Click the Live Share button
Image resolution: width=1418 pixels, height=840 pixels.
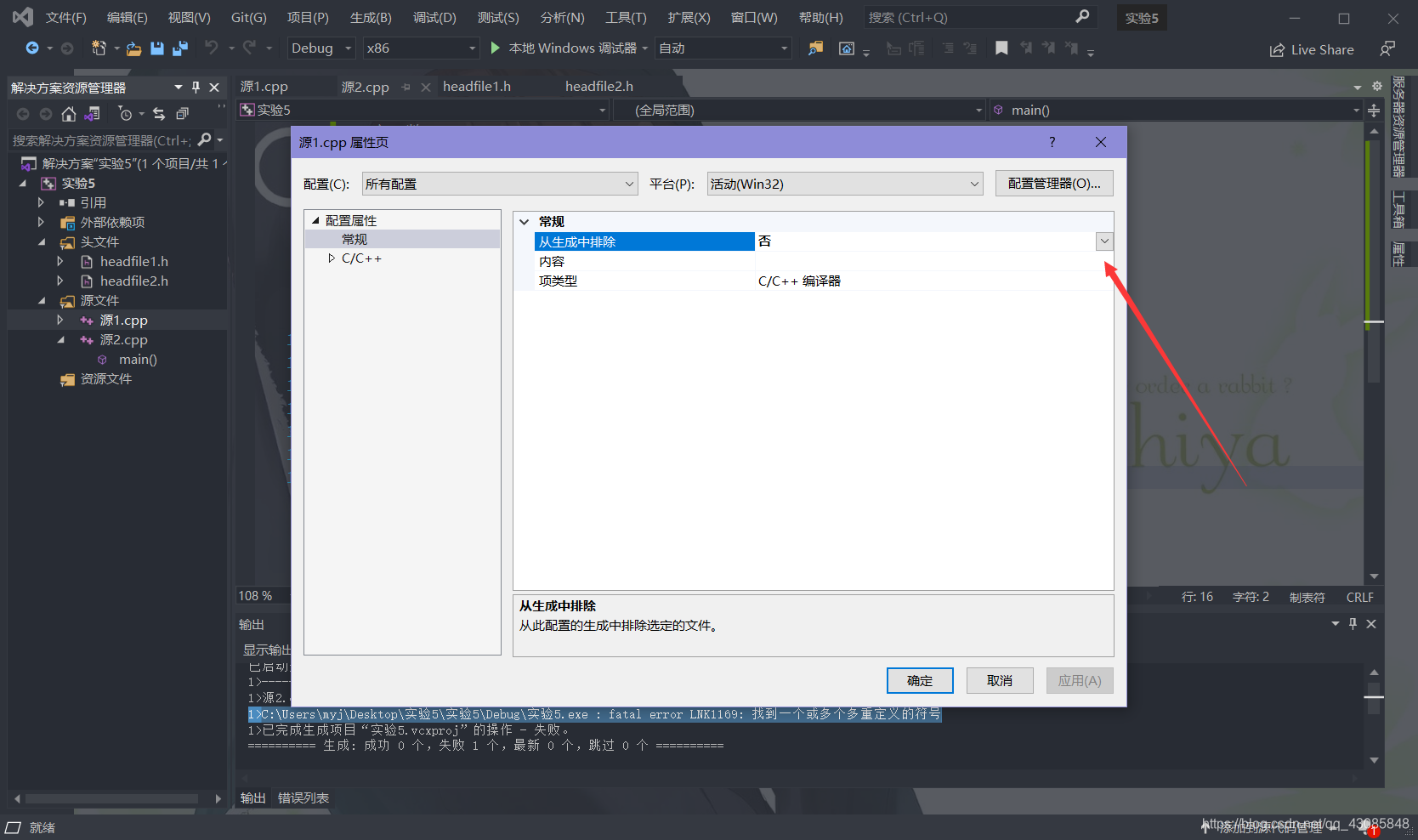click(x=1312, y=50)
